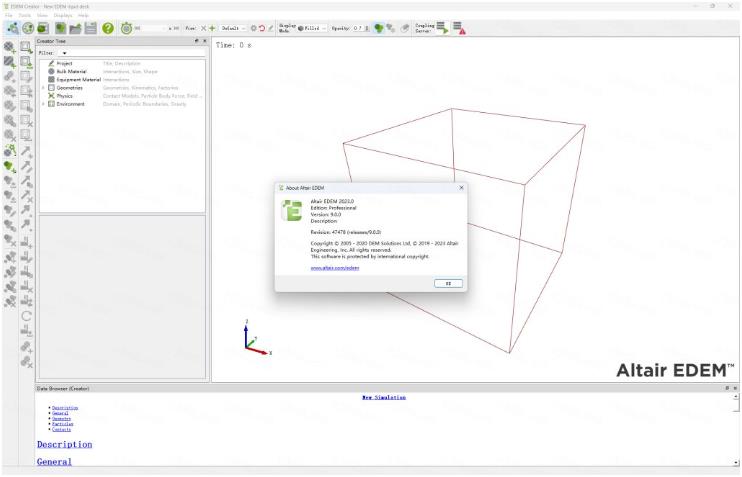Click chain link with plus icon
Viewport: 742px width, 477px height.
[x=26, y=348]
